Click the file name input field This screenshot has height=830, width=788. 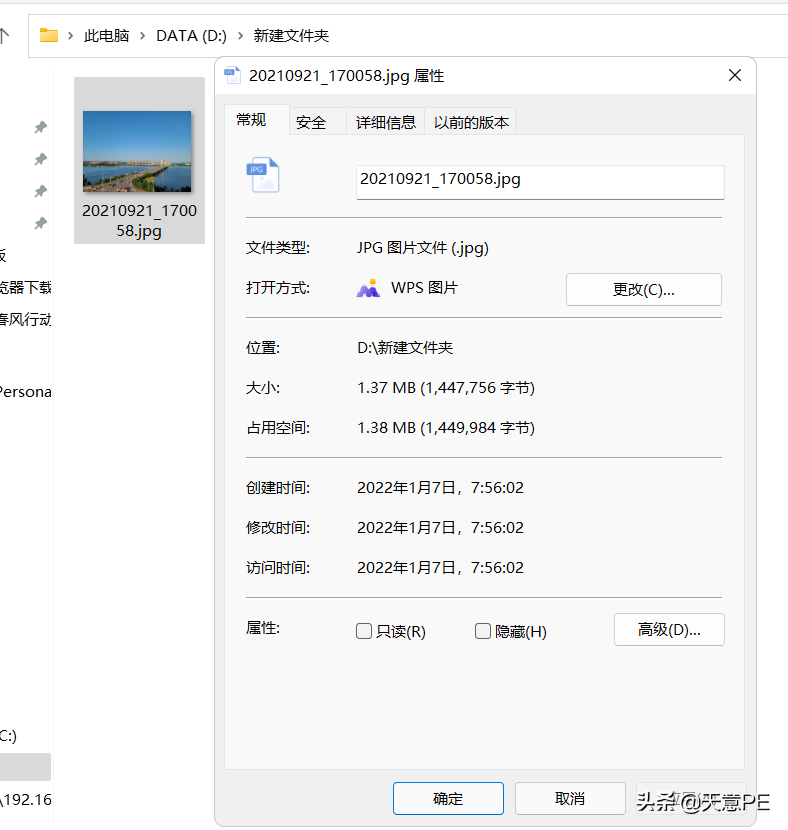click(x=540, y=182)
